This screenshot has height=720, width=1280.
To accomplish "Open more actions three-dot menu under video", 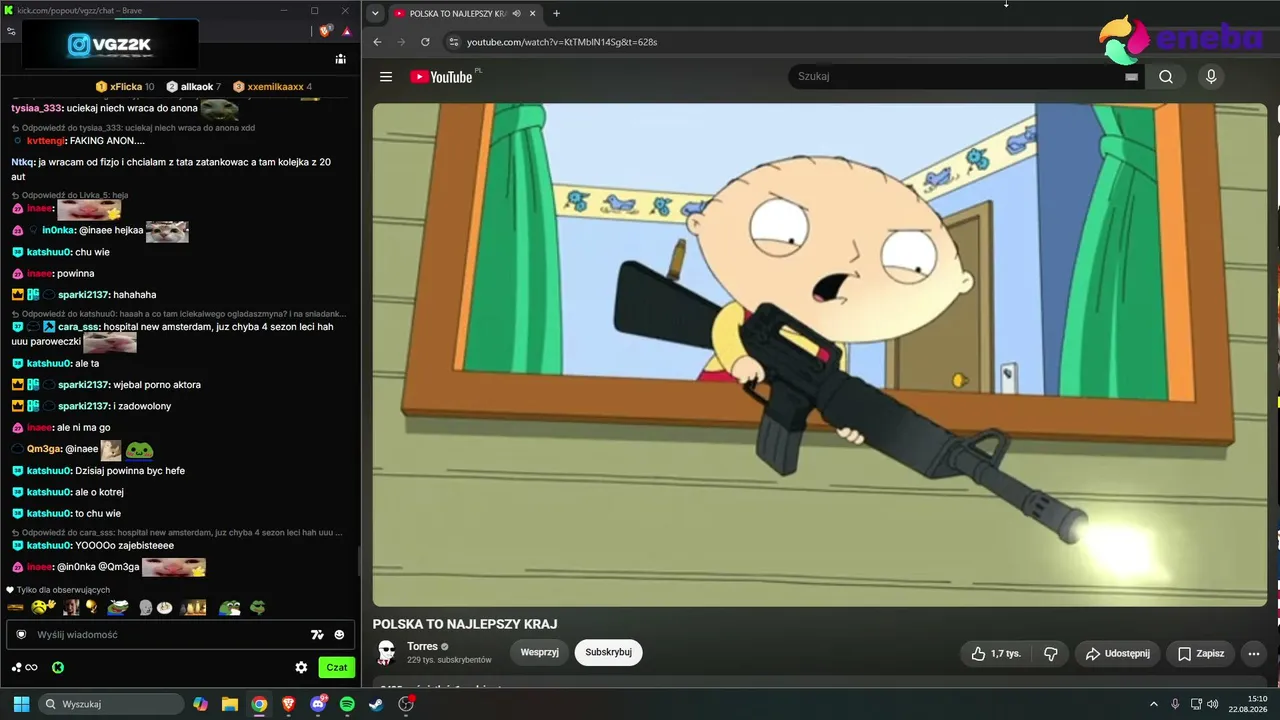I will (x=1254, y=654).
